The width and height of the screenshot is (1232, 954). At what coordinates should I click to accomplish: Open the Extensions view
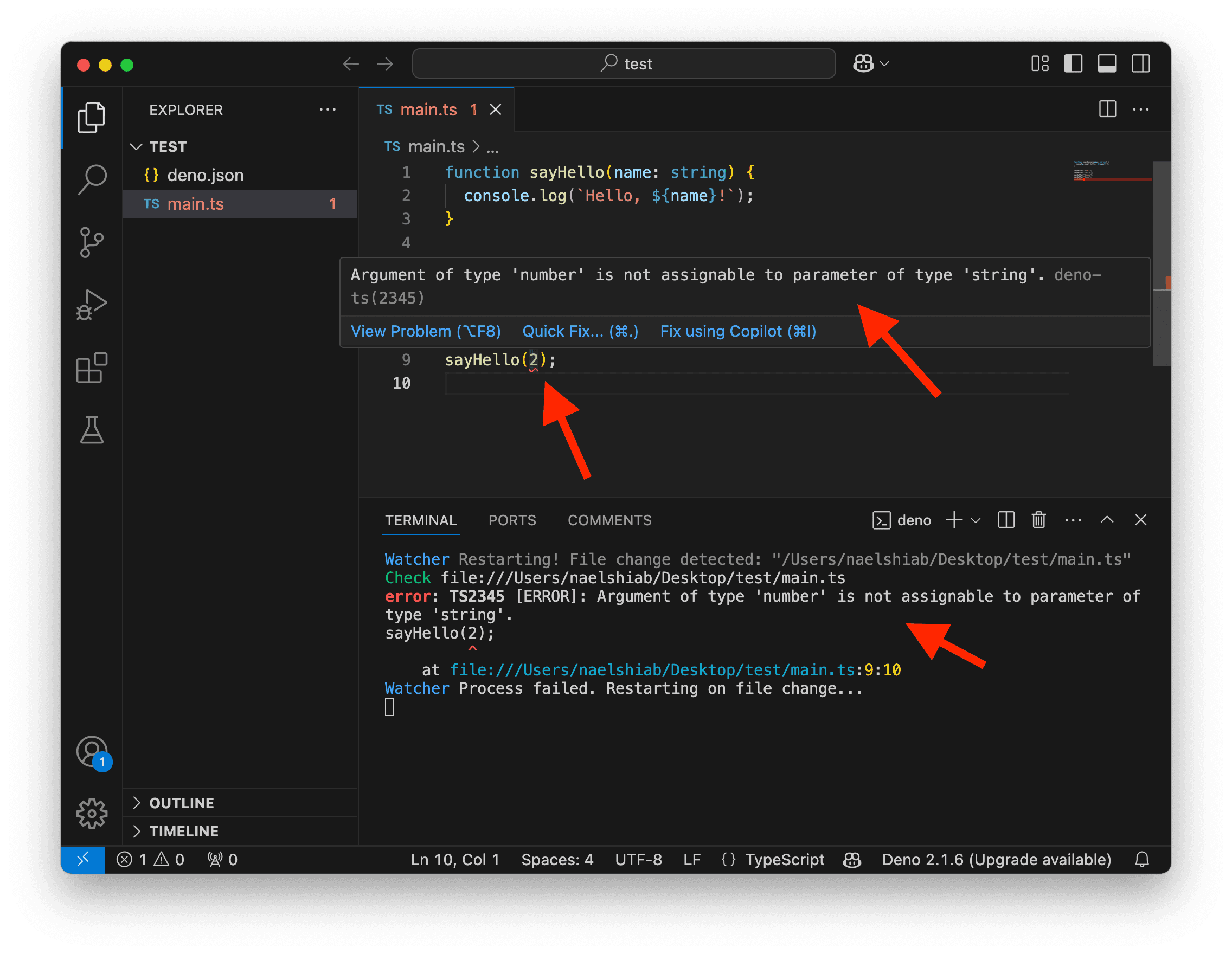(x=92, y=368)
